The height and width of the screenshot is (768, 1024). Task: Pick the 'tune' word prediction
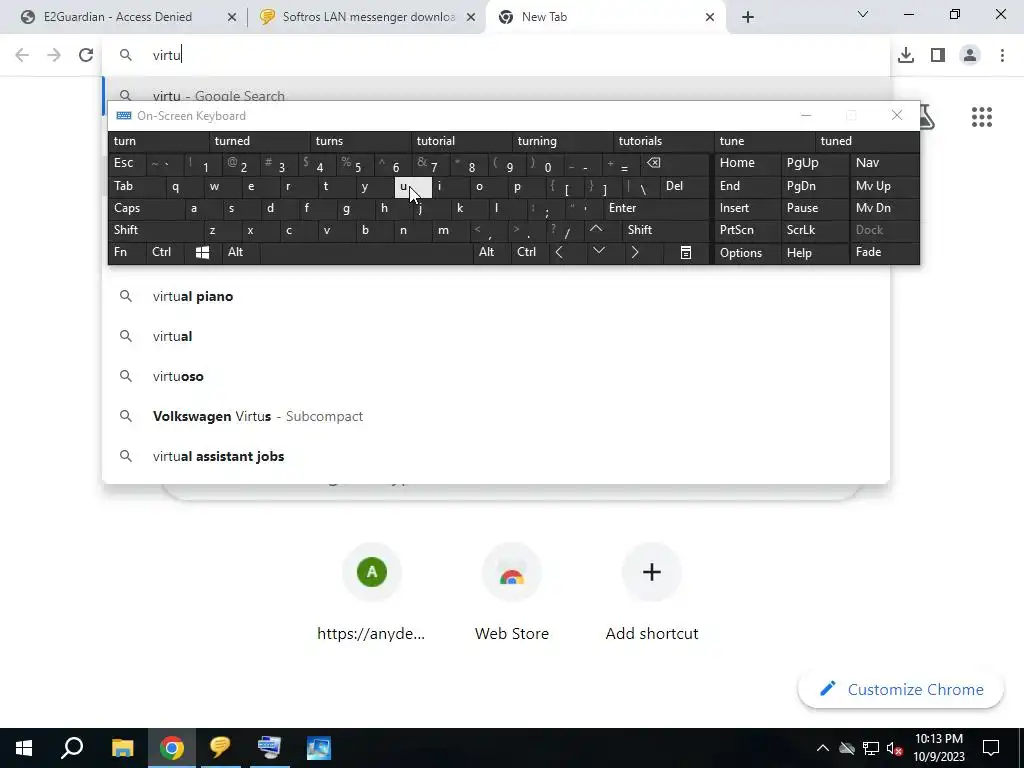coord(765,141)
